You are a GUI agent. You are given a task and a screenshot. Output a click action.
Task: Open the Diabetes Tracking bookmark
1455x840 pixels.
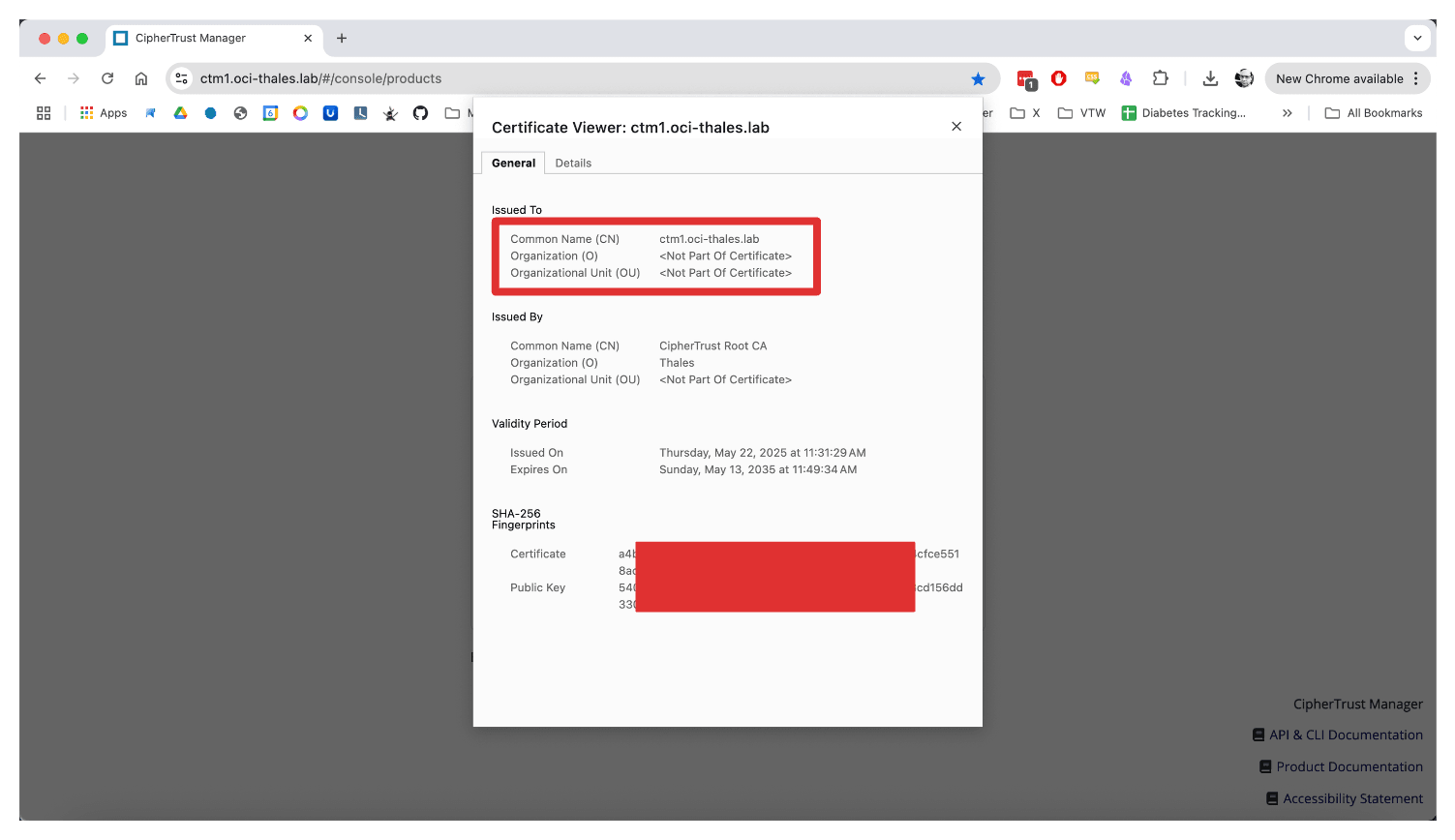tap(1183, 113)
